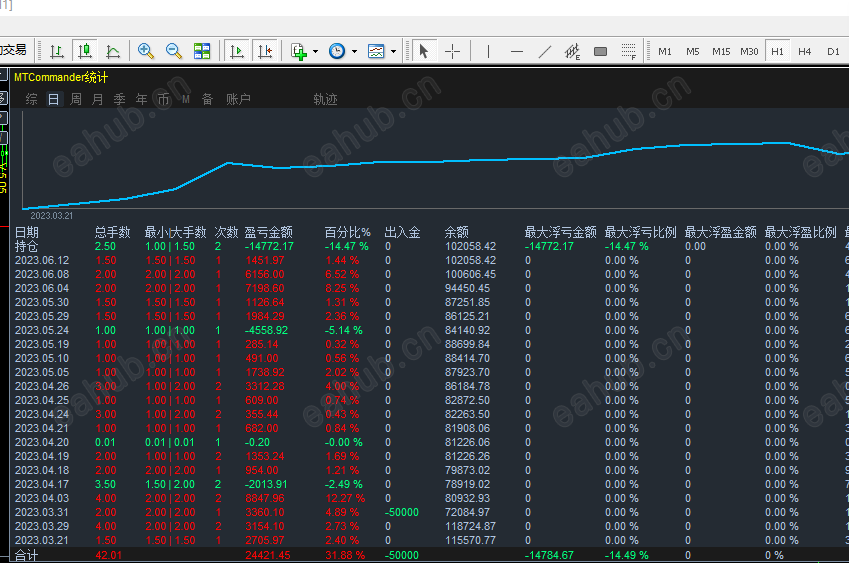This screenshot has height=563, width=849.
Task: Select the bar chart display icon
Action: (x=57, y=51)
